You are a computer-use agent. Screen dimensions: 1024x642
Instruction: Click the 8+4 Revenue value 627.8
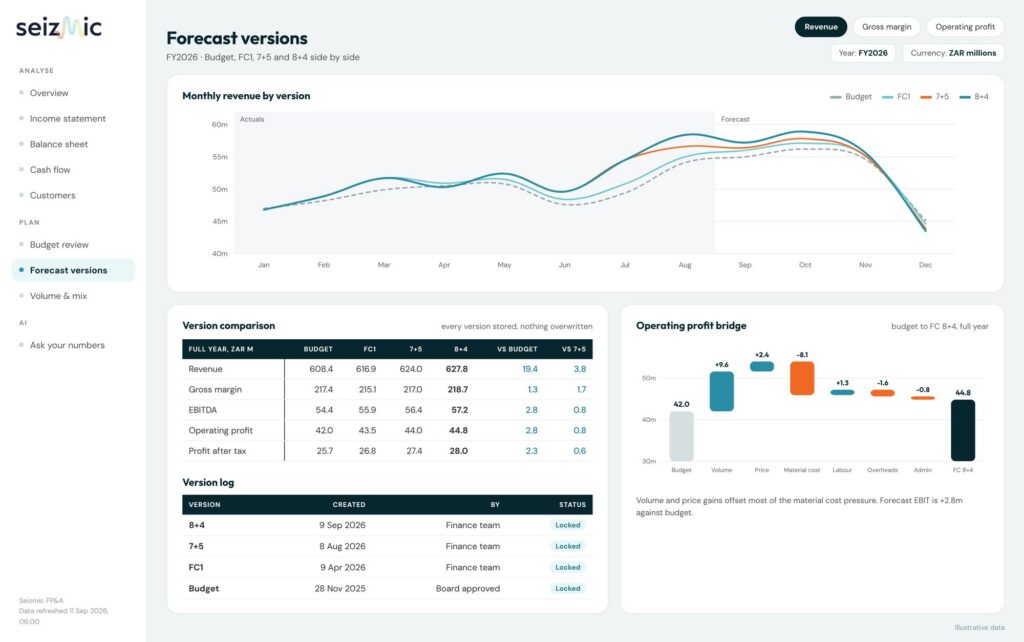[456, 369]
